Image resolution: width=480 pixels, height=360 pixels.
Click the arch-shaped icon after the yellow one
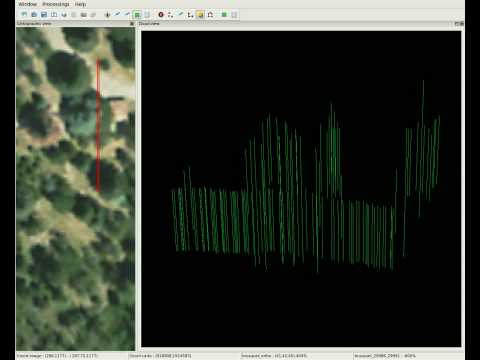click(x=210, y=15)
